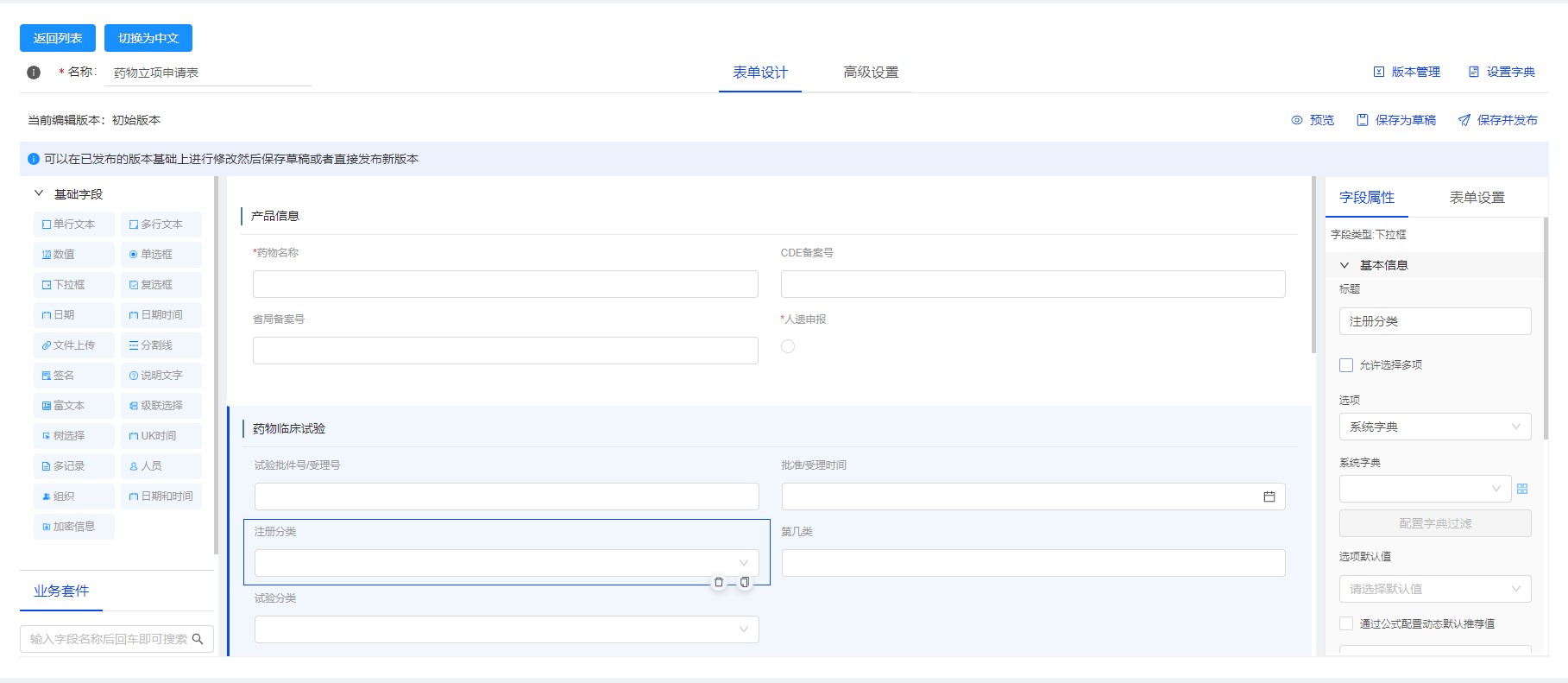Edit the 名称 input 药物立项申请表
The height and width of the screenshot is (683, 1568).
(208, 73)
